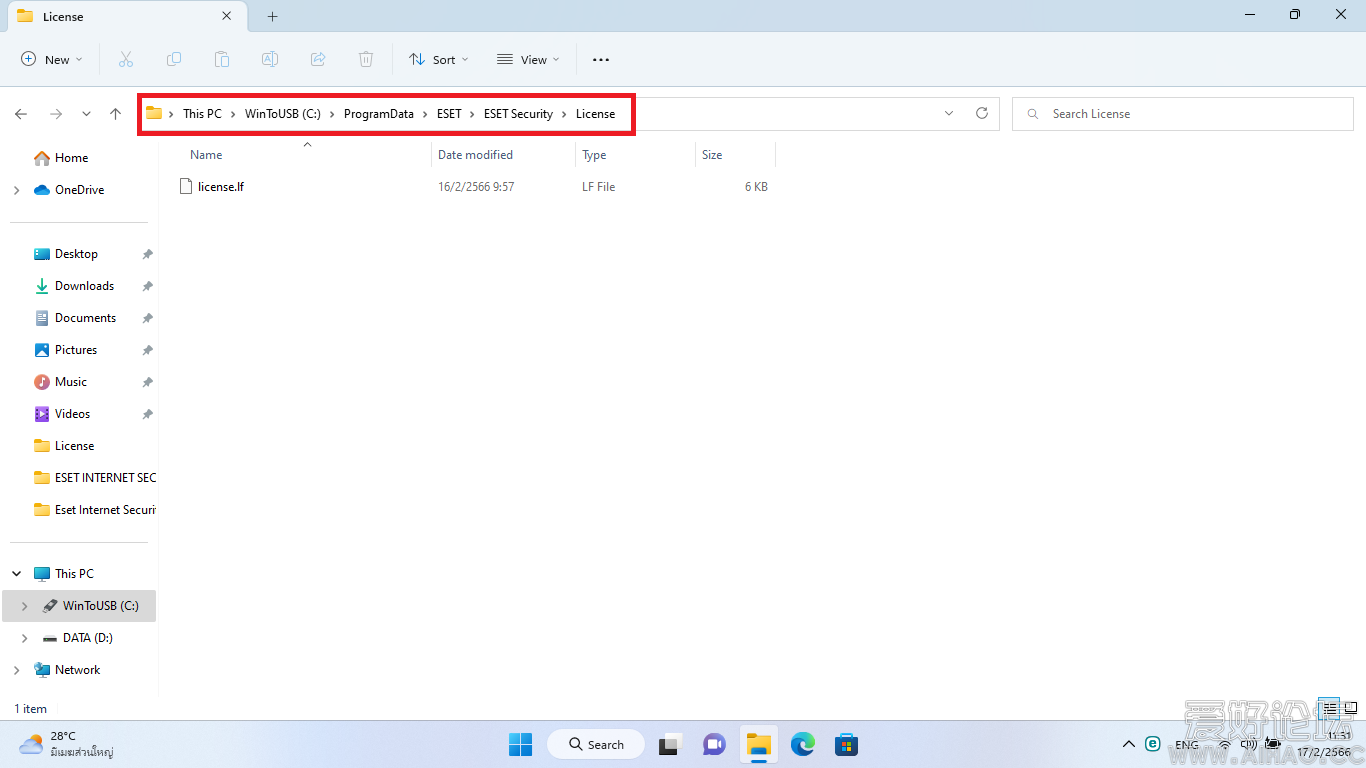Click the Cut scissors icon
Screen dimensions: 1366x768
coord(126,60)
